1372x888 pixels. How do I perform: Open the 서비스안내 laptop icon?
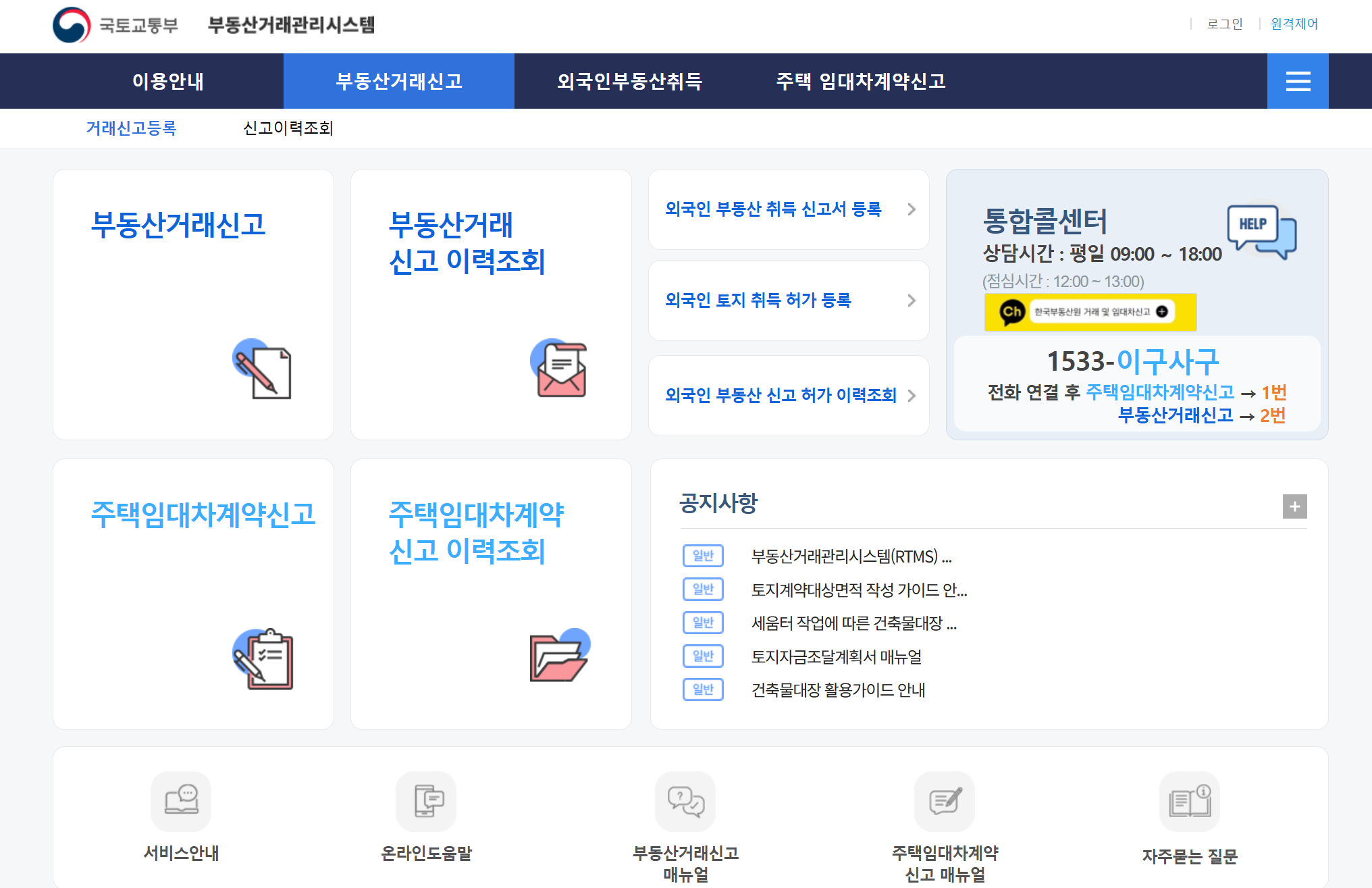[x=181, y=801]
